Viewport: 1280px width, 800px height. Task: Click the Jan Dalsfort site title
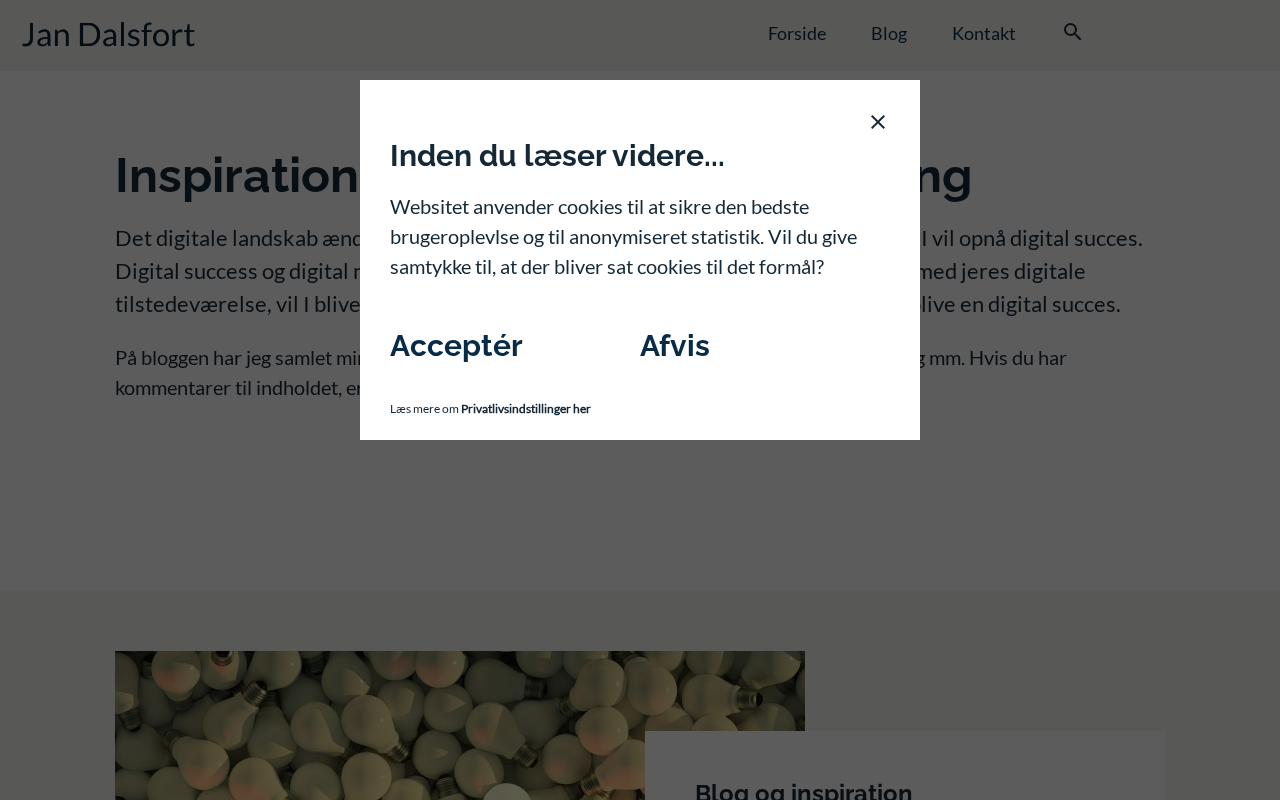(108, 35)
